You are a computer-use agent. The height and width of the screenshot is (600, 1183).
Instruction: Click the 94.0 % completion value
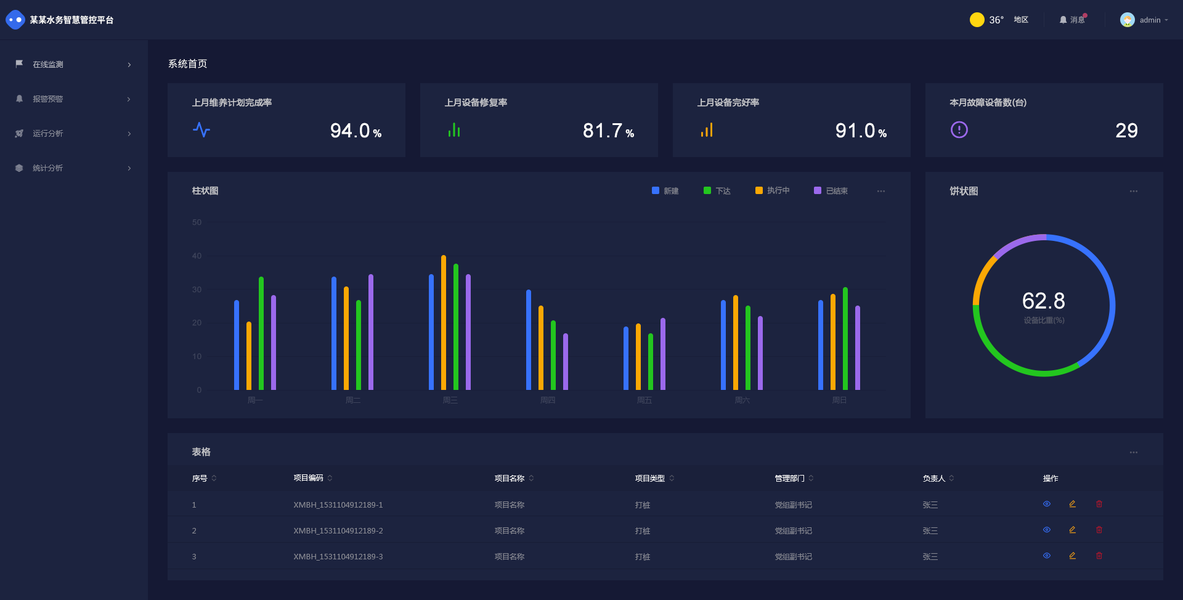pyautogui.click(x=355, y=131)
